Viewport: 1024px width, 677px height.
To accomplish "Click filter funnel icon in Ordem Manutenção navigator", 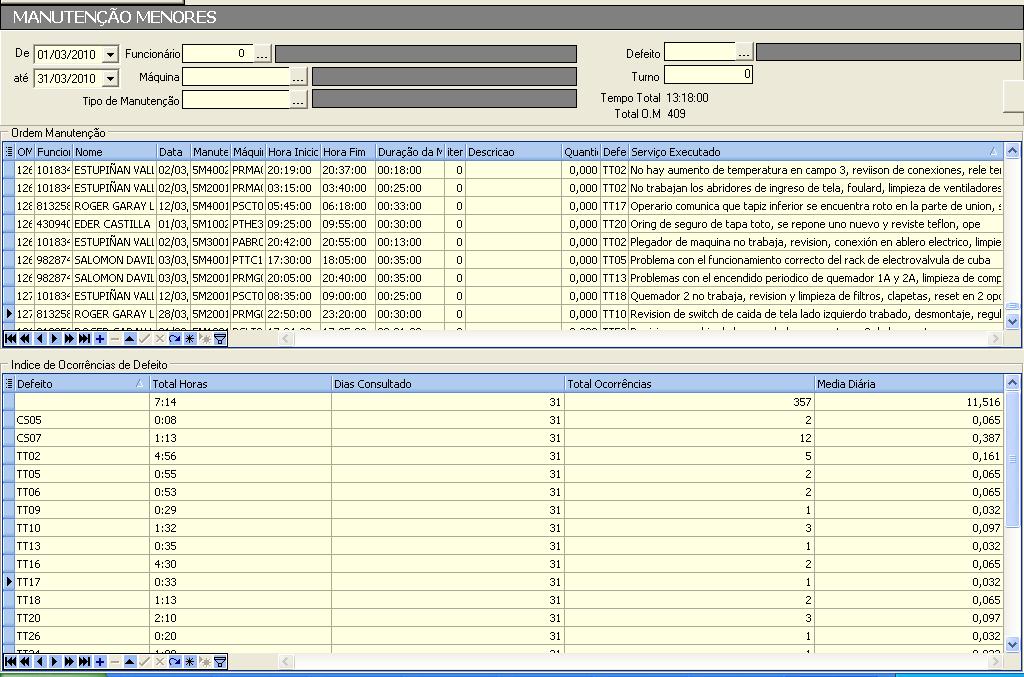I will (220, 339).
